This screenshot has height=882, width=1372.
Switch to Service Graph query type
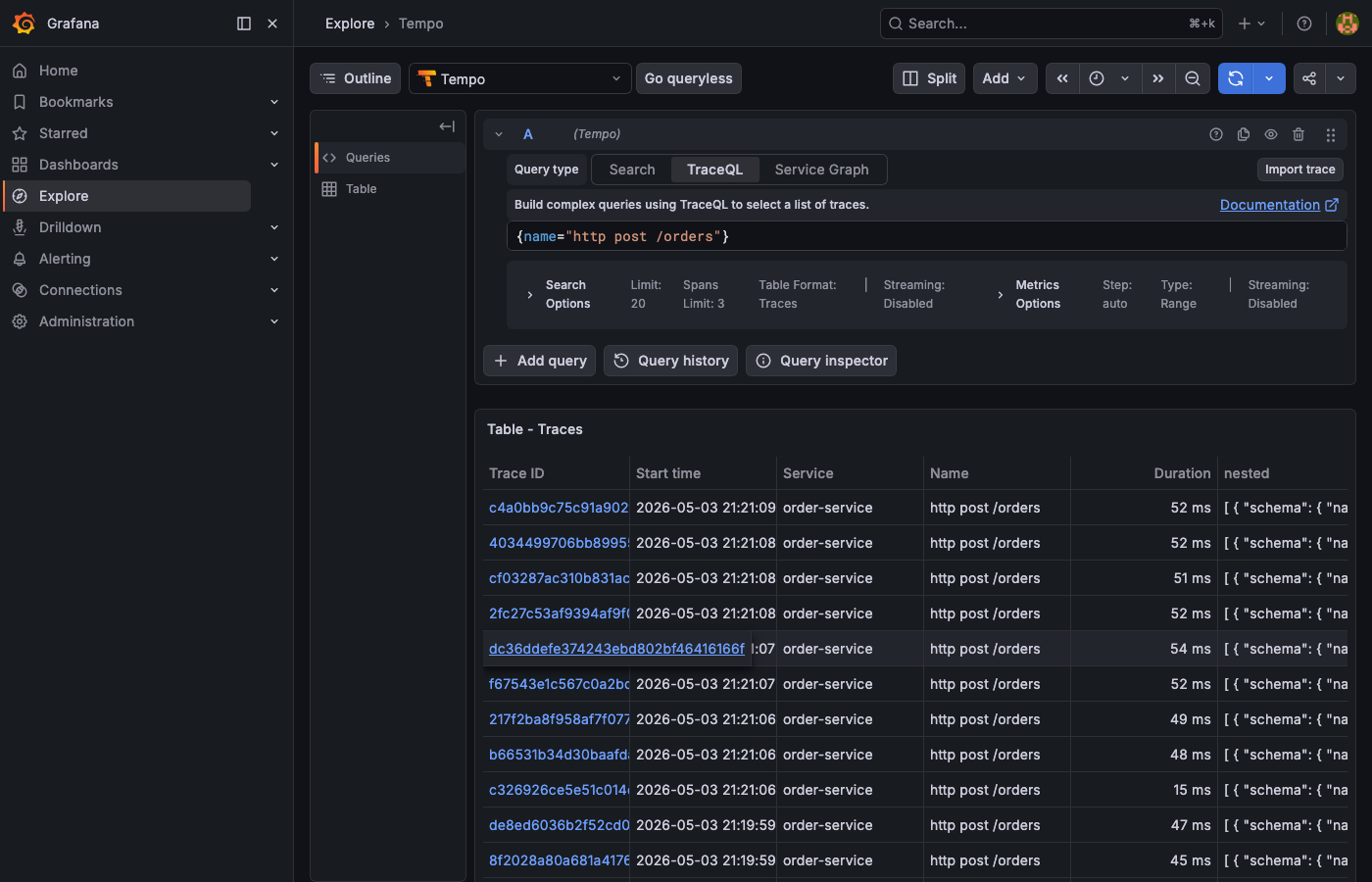pyautogui.click(x=822, y=170)
